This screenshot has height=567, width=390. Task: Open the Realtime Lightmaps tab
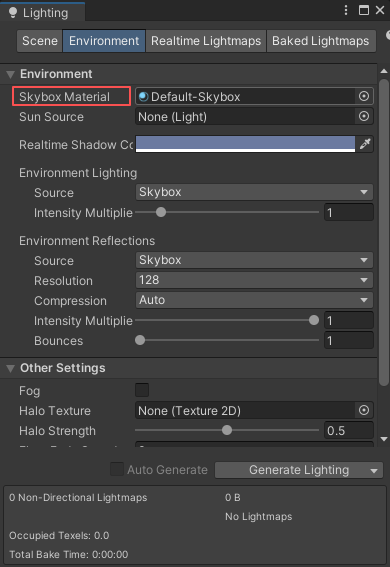[206, 41]
